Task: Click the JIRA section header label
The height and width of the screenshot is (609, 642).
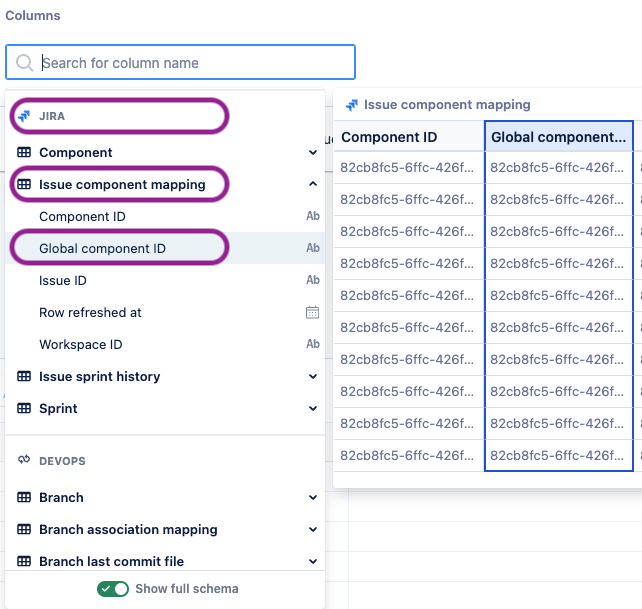Action: 52,116
